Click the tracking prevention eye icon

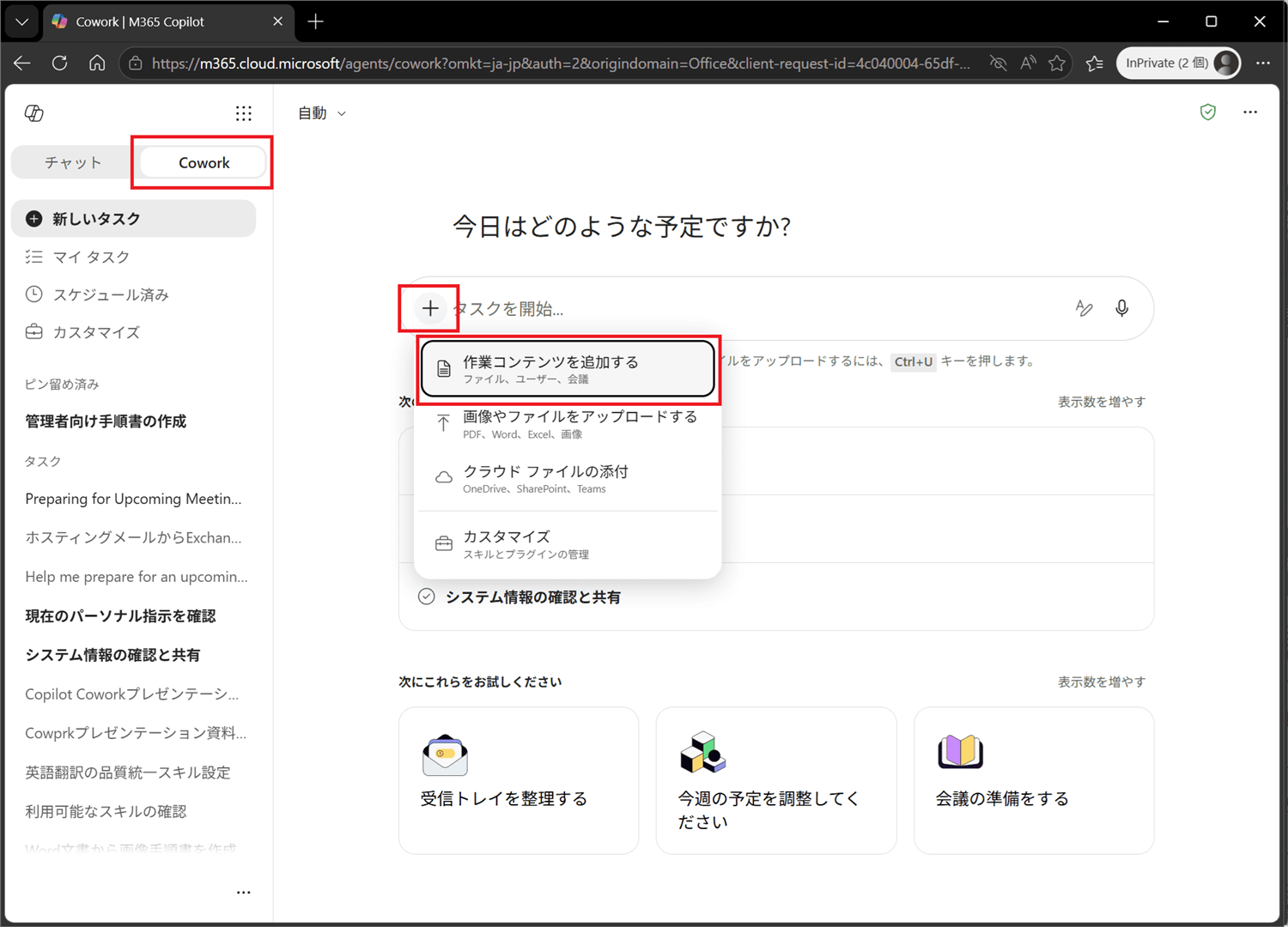coord(998,63)
